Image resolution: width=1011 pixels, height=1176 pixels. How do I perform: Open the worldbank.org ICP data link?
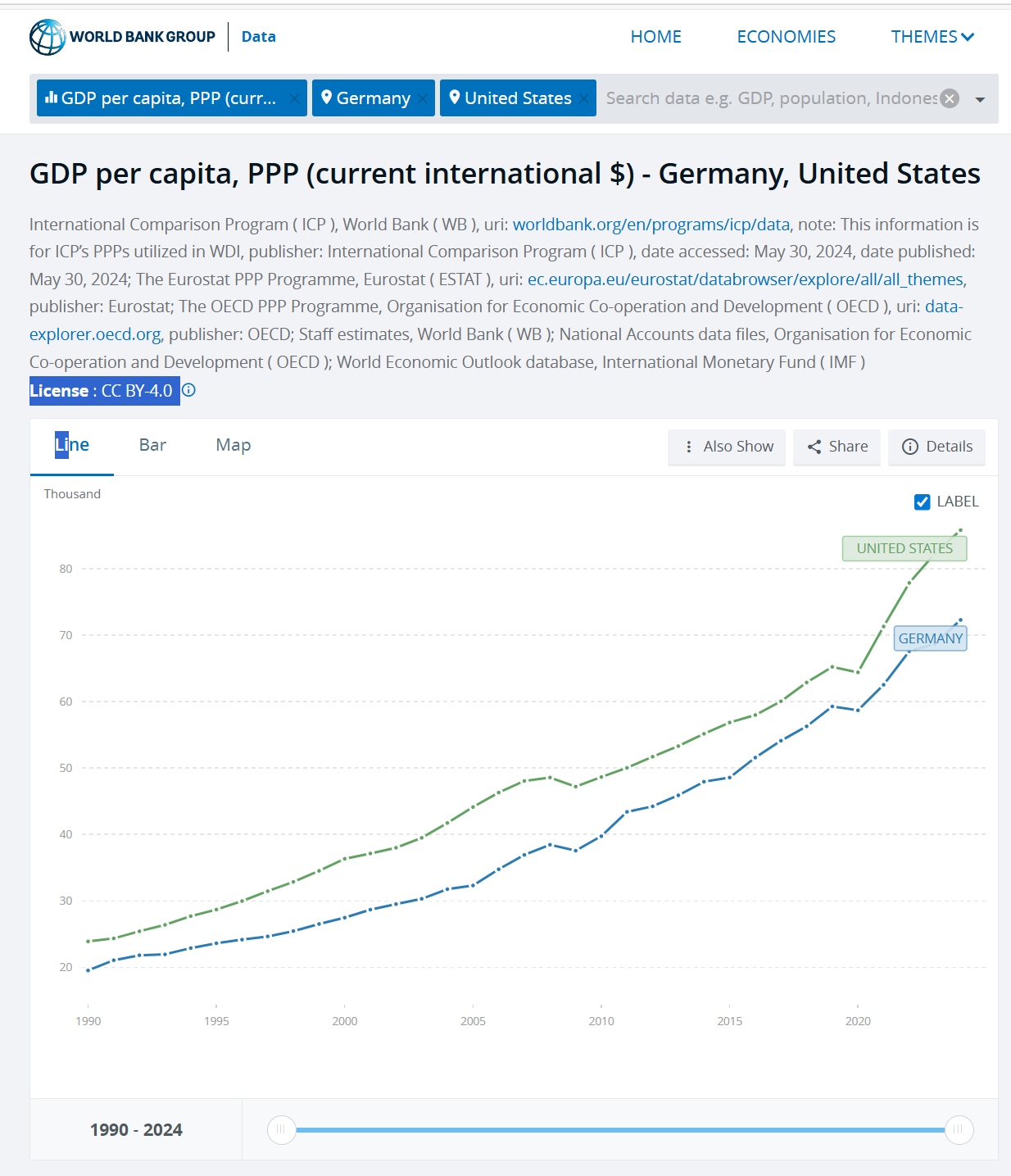pos(651,225)
